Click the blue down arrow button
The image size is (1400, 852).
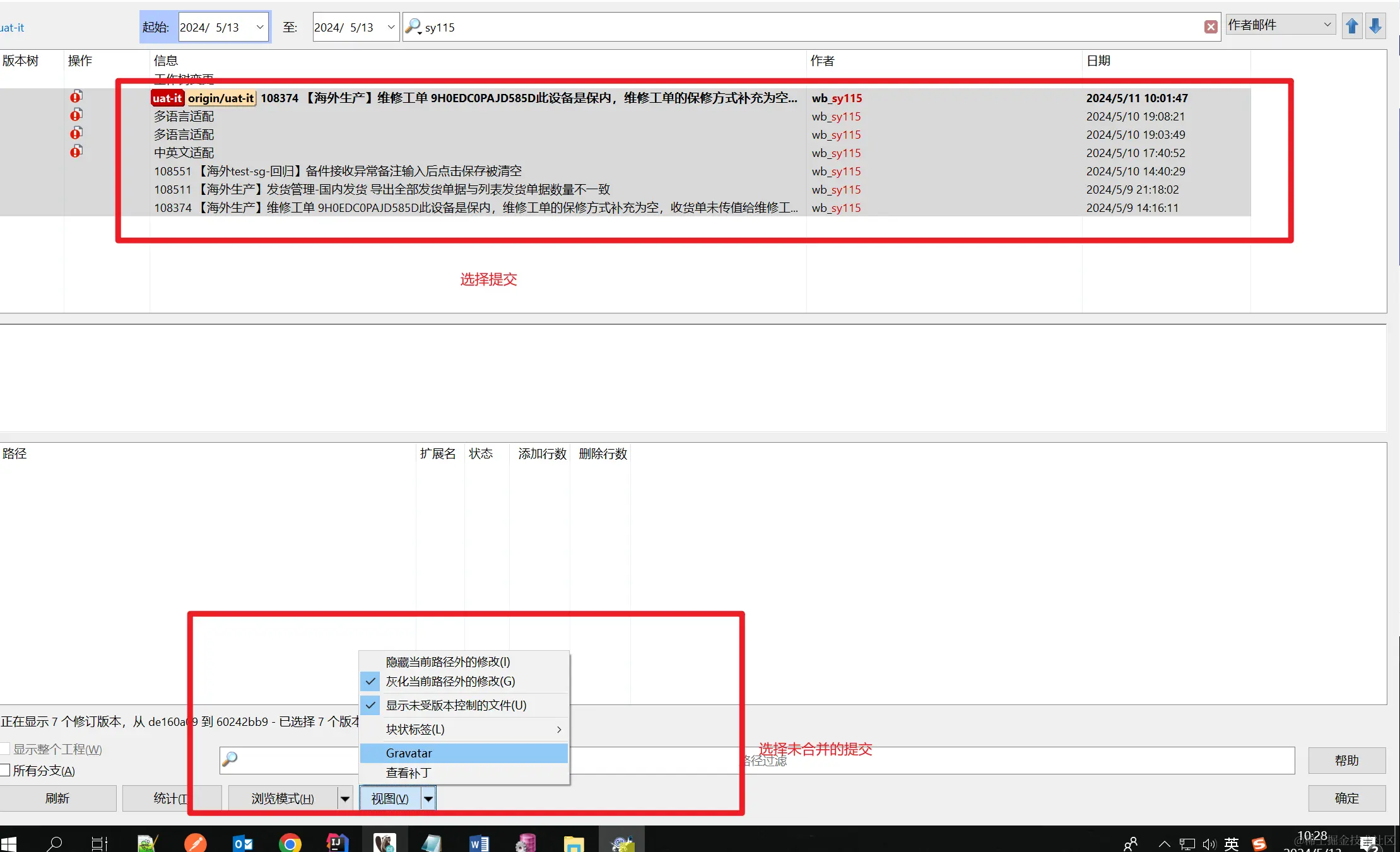coord(1375,26)
